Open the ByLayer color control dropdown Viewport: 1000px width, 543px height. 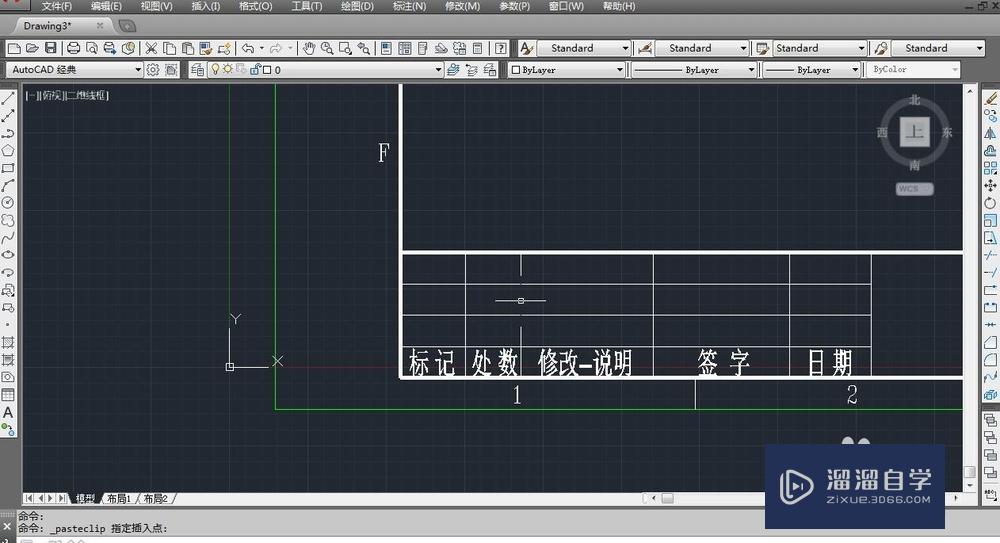619,70
